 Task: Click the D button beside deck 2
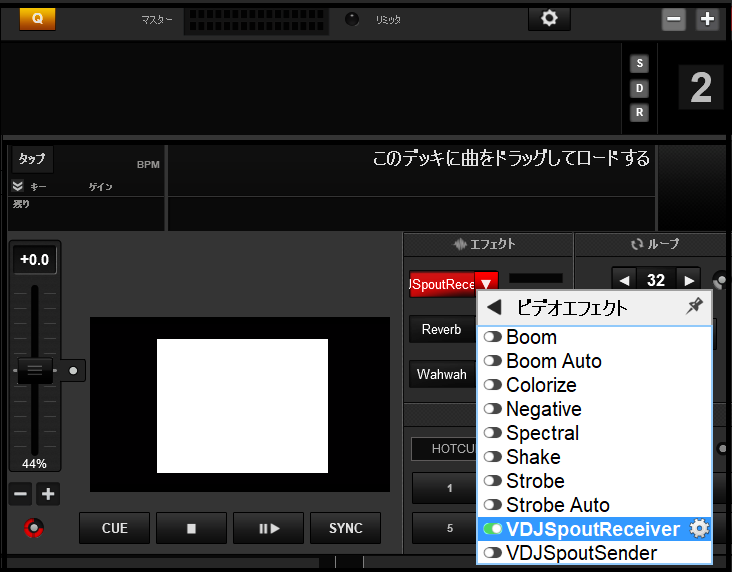click(x=640, y=88)
